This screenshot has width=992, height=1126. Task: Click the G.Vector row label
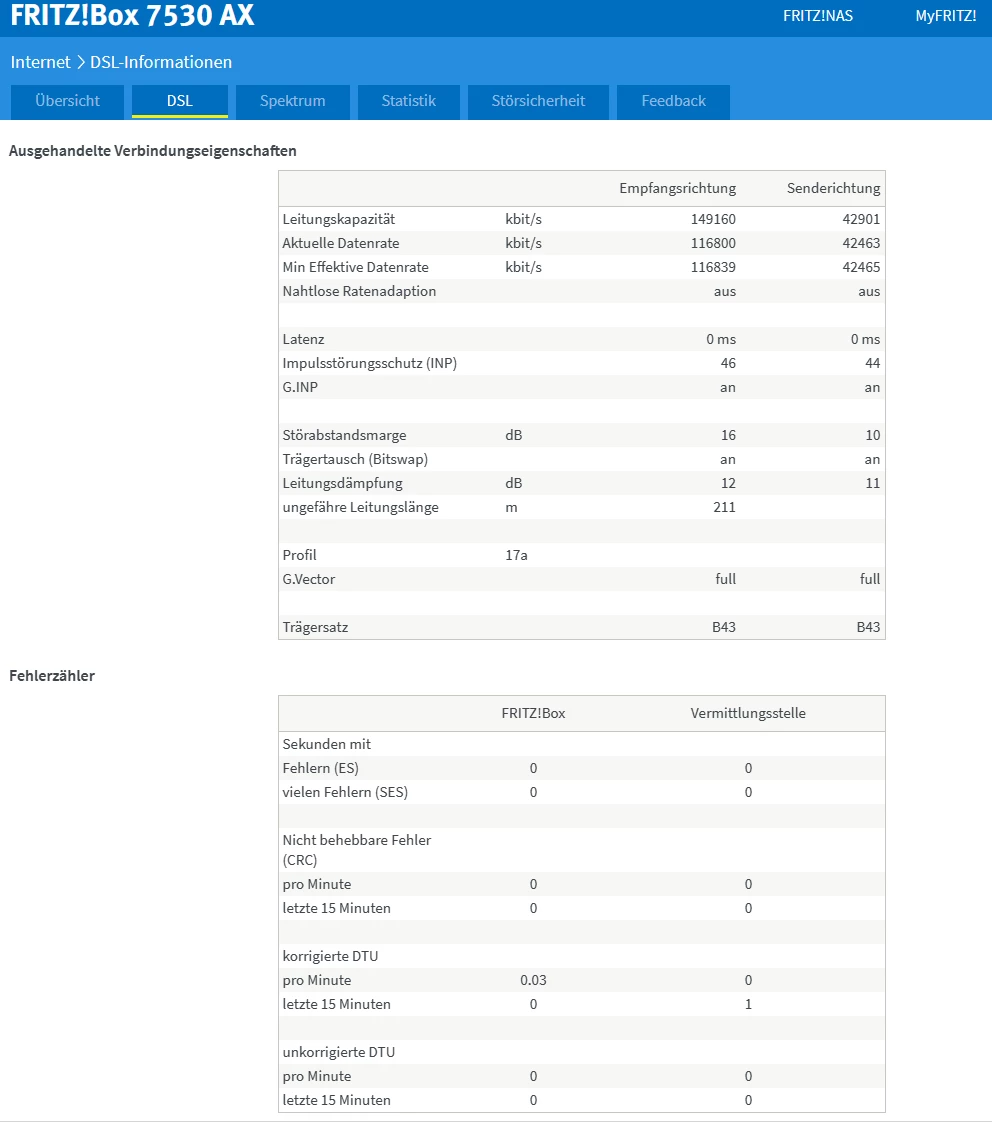(309, 580)
